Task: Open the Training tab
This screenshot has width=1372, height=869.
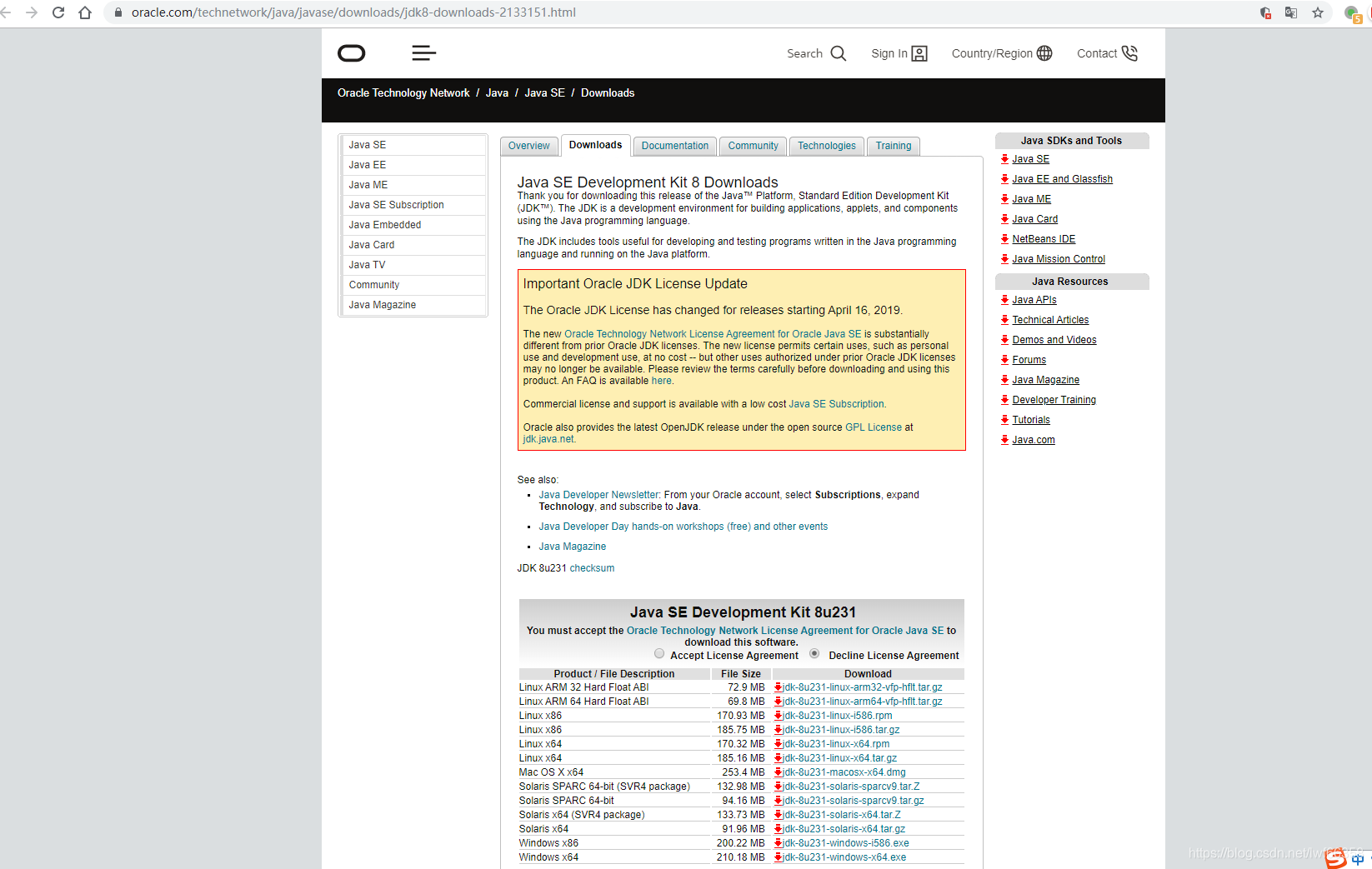Action: click(894, 146)
